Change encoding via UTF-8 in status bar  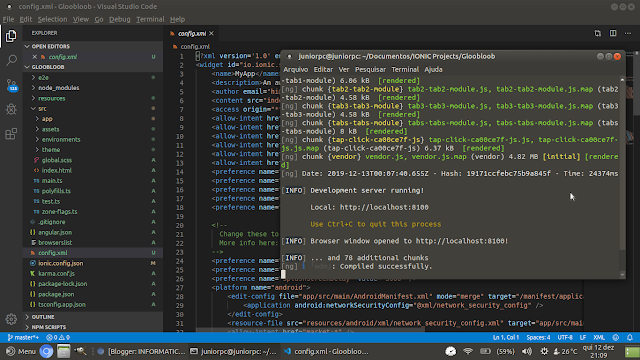pyautogui.click(x=565, y=338)
